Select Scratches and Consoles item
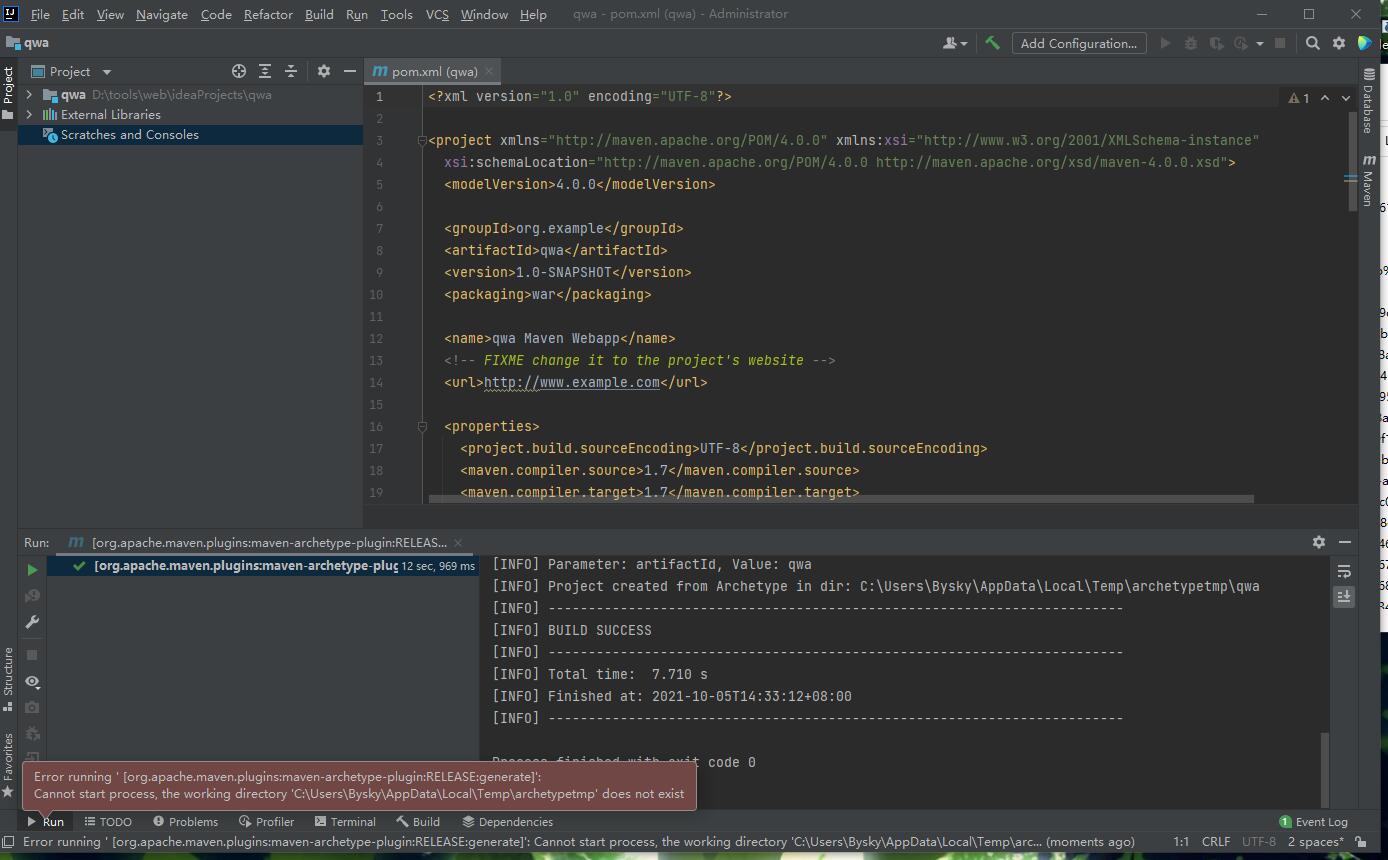The height and width of the screenshot is (860, 1388). coord(129,135)
